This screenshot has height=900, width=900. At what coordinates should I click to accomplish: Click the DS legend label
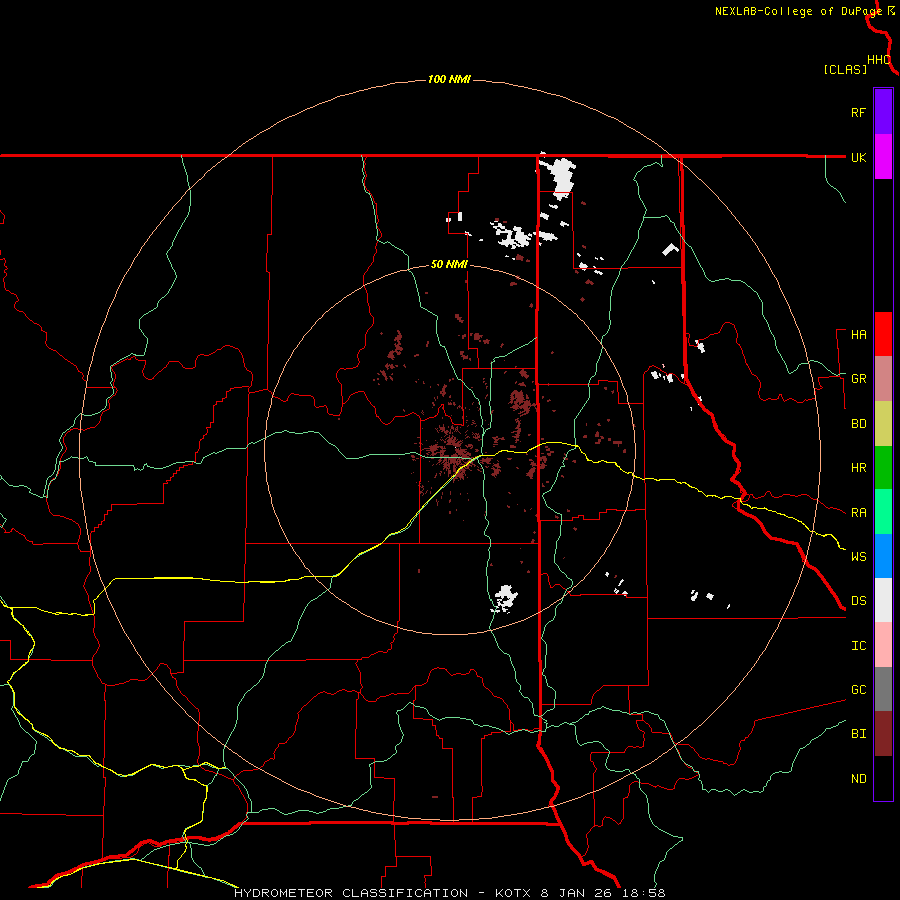tap(858, 601)
